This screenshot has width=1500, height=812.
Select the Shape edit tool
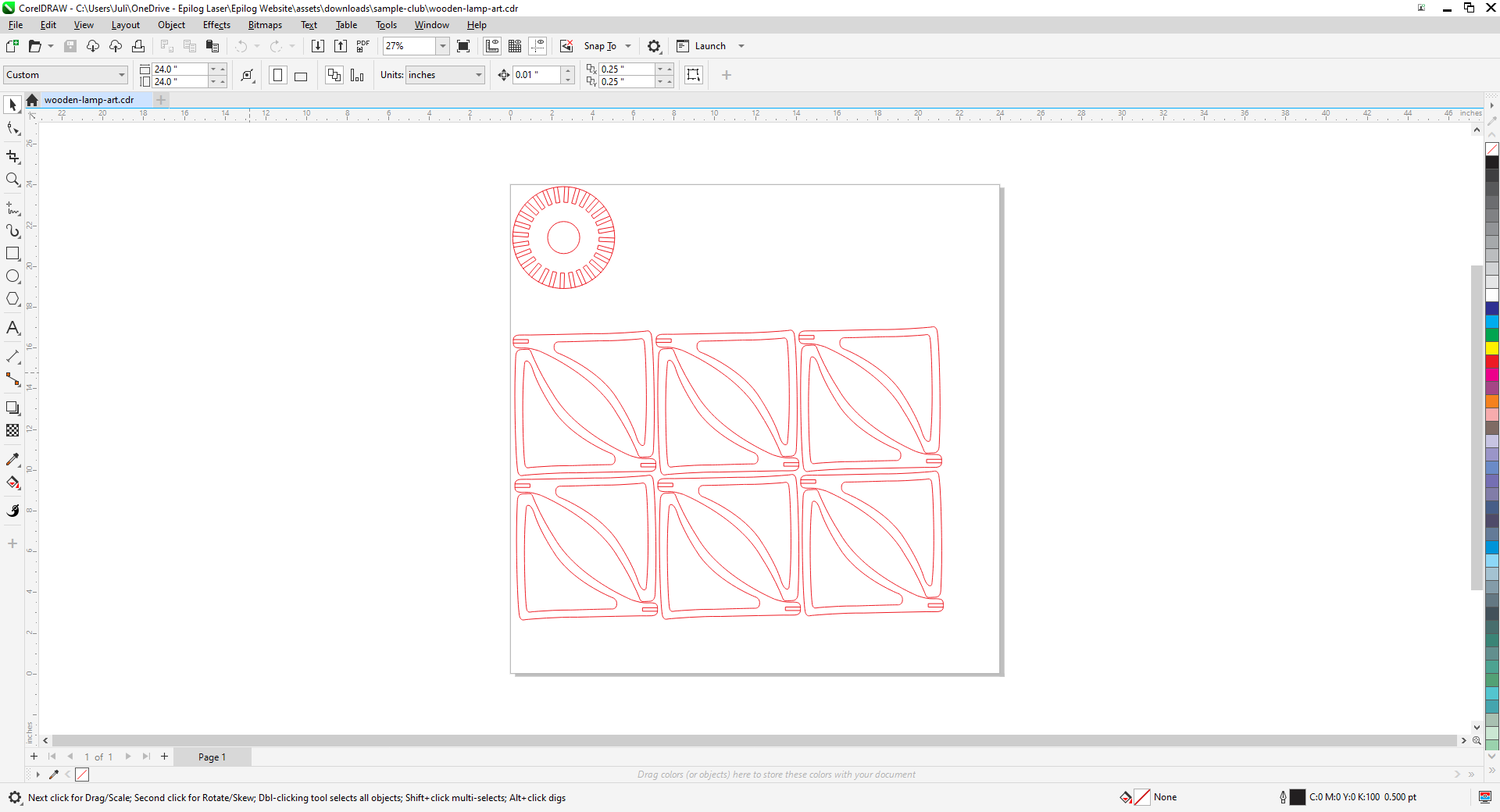pos(12,129)
